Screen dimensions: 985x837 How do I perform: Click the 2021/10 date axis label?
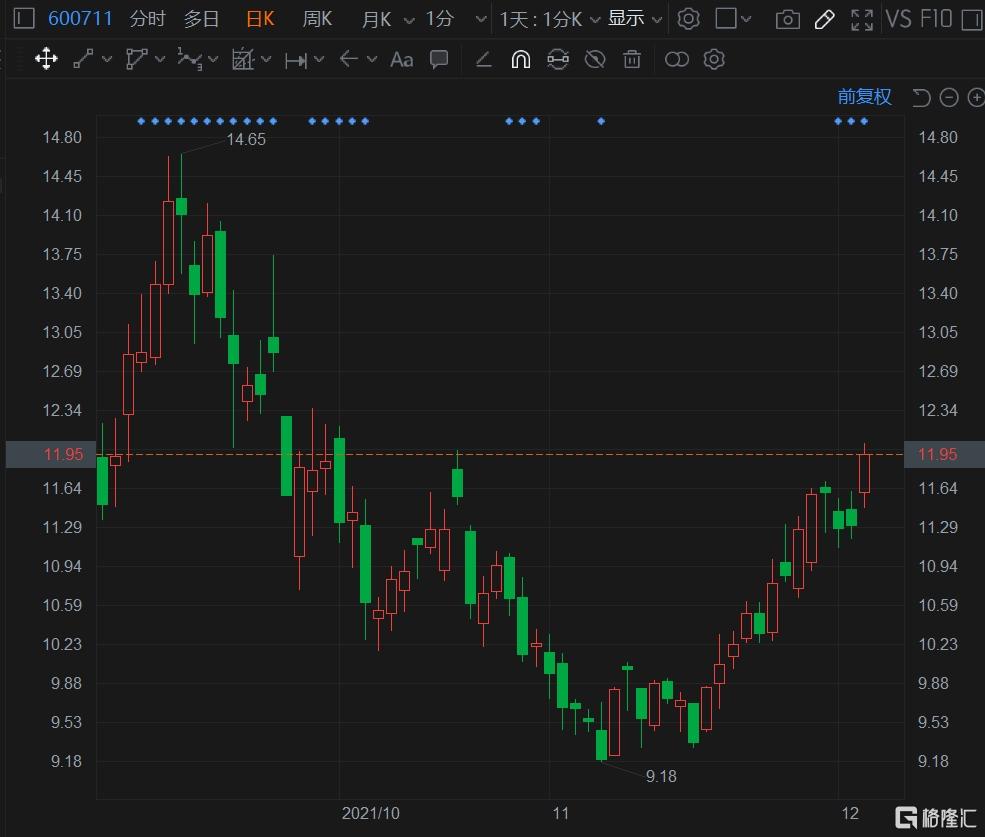[x=370, y=813]
